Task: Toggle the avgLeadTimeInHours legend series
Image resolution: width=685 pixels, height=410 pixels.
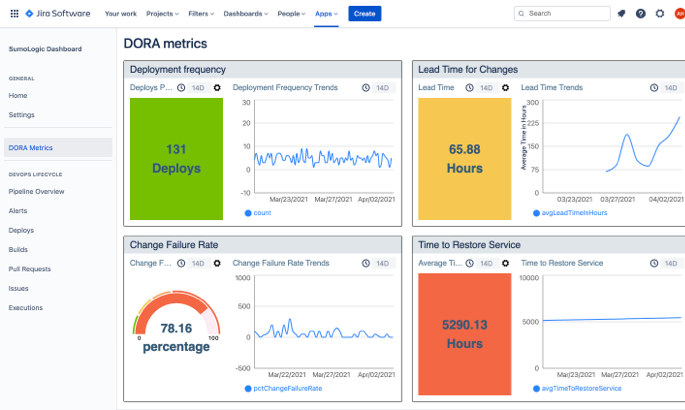Action: 569,213
